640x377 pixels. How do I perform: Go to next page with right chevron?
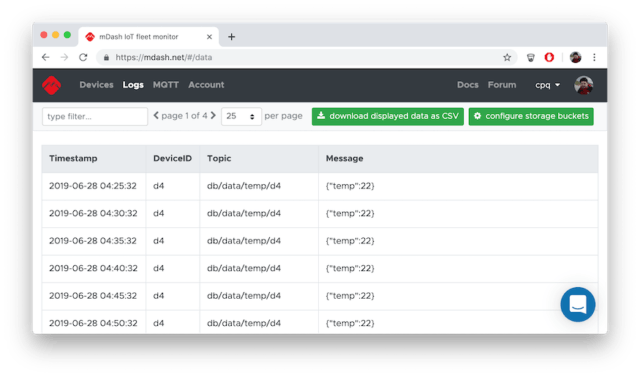point(213,116)
